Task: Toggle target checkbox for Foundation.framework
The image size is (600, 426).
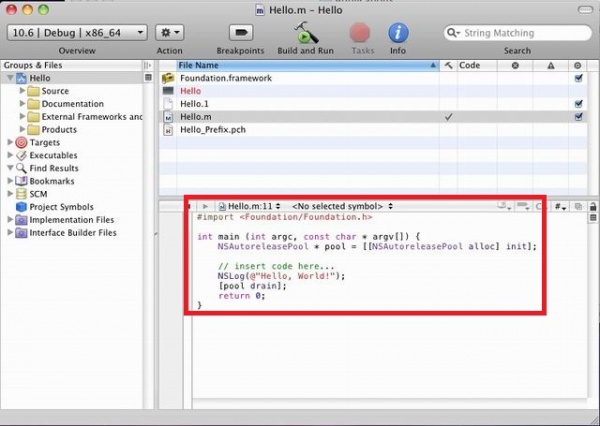Action: point(578,78)
